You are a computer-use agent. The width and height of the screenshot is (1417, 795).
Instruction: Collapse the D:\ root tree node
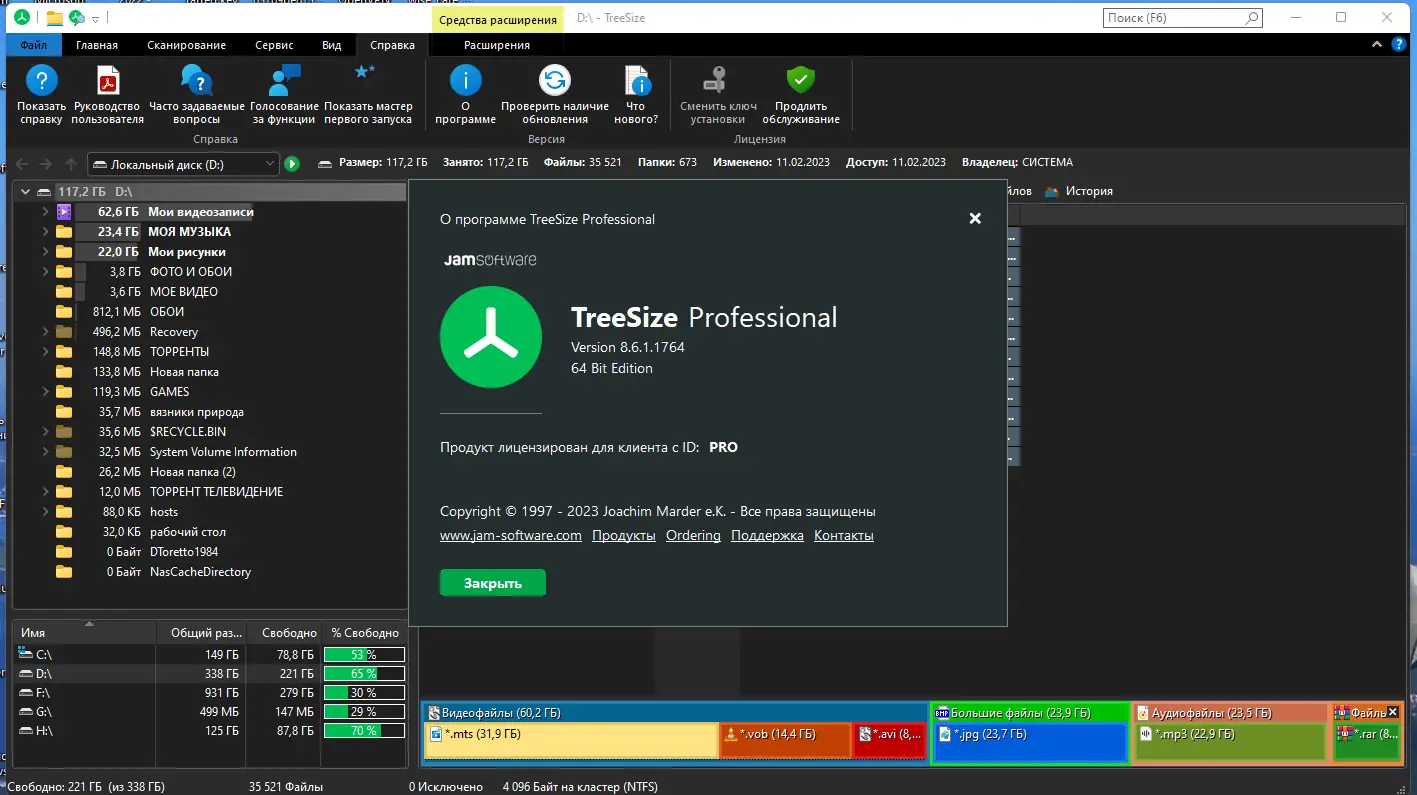24,191
